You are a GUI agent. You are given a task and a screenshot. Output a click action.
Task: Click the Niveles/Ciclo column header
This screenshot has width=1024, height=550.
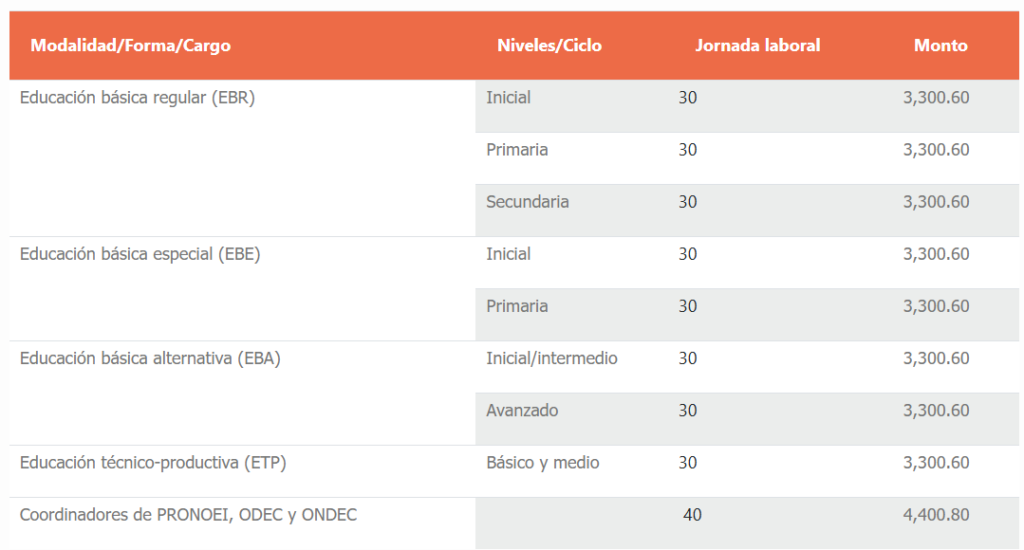[549, 45]
